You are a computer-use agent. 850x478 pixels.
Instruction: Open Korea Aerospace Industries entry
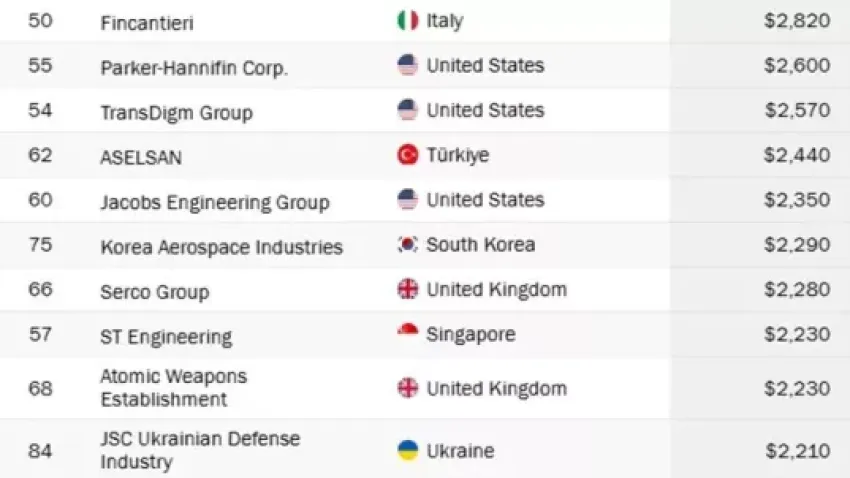221,247
